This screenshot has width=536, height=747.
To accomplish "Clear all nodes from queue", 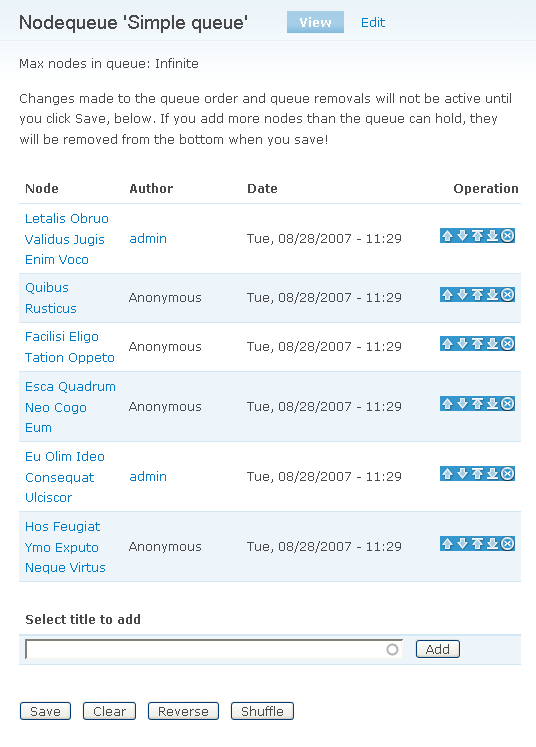I will (x=110, y=711).
